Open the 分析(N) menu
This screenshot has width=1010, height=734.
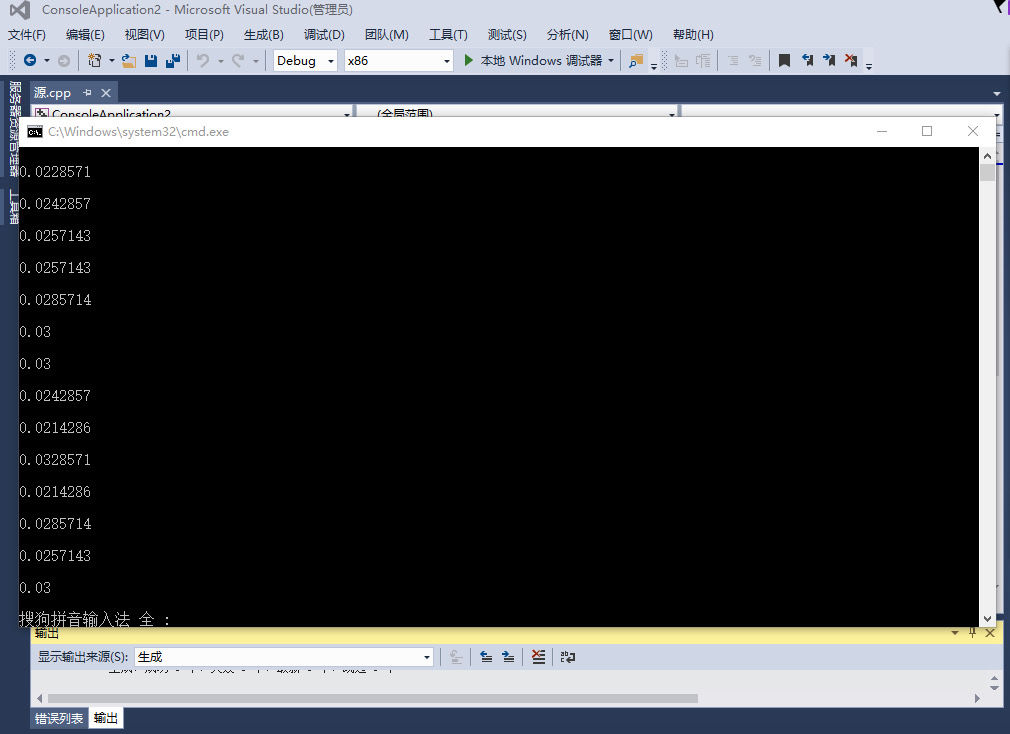pyautogui.click(x=567, y=35)
